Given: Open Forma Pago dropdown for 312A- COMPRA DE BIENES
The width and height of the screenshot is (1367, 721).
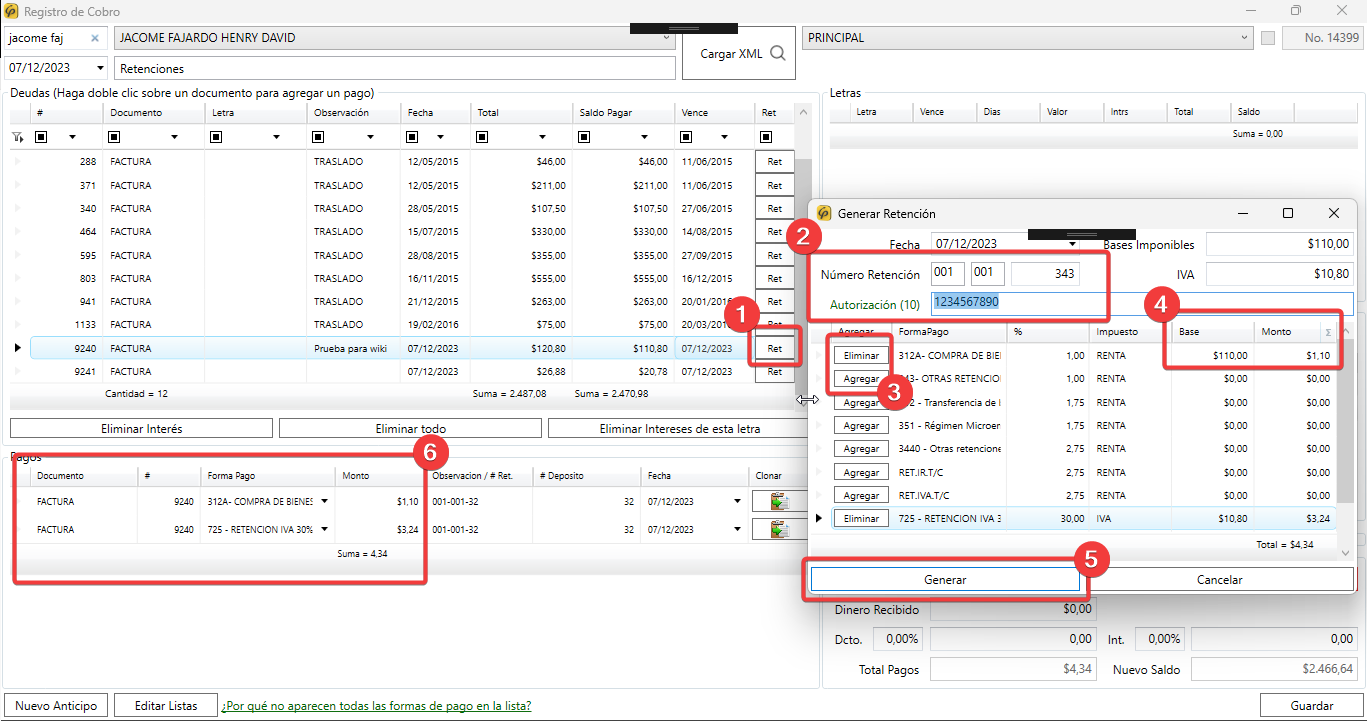Looking at the screenshot, I should pyautogui.click(x=324, y=502).
